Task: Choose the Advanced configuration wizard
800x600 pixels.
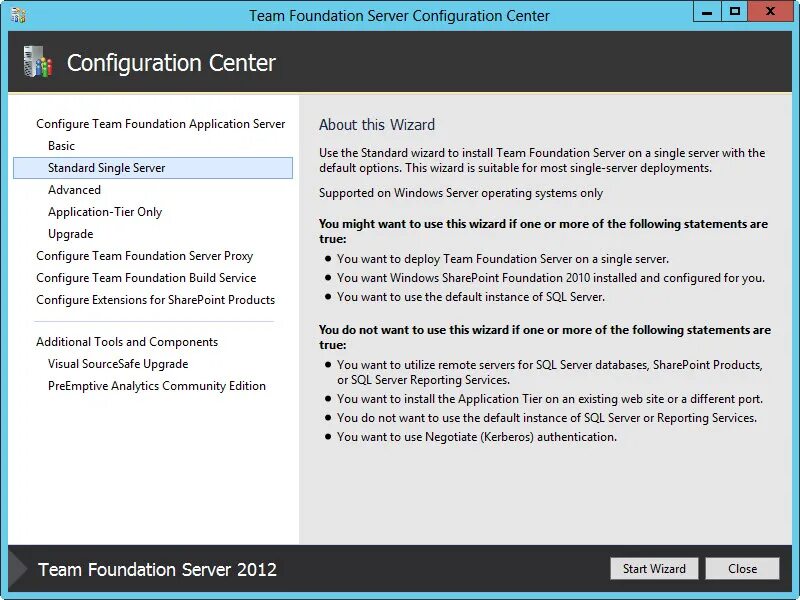Action: [x=74, y=190]
